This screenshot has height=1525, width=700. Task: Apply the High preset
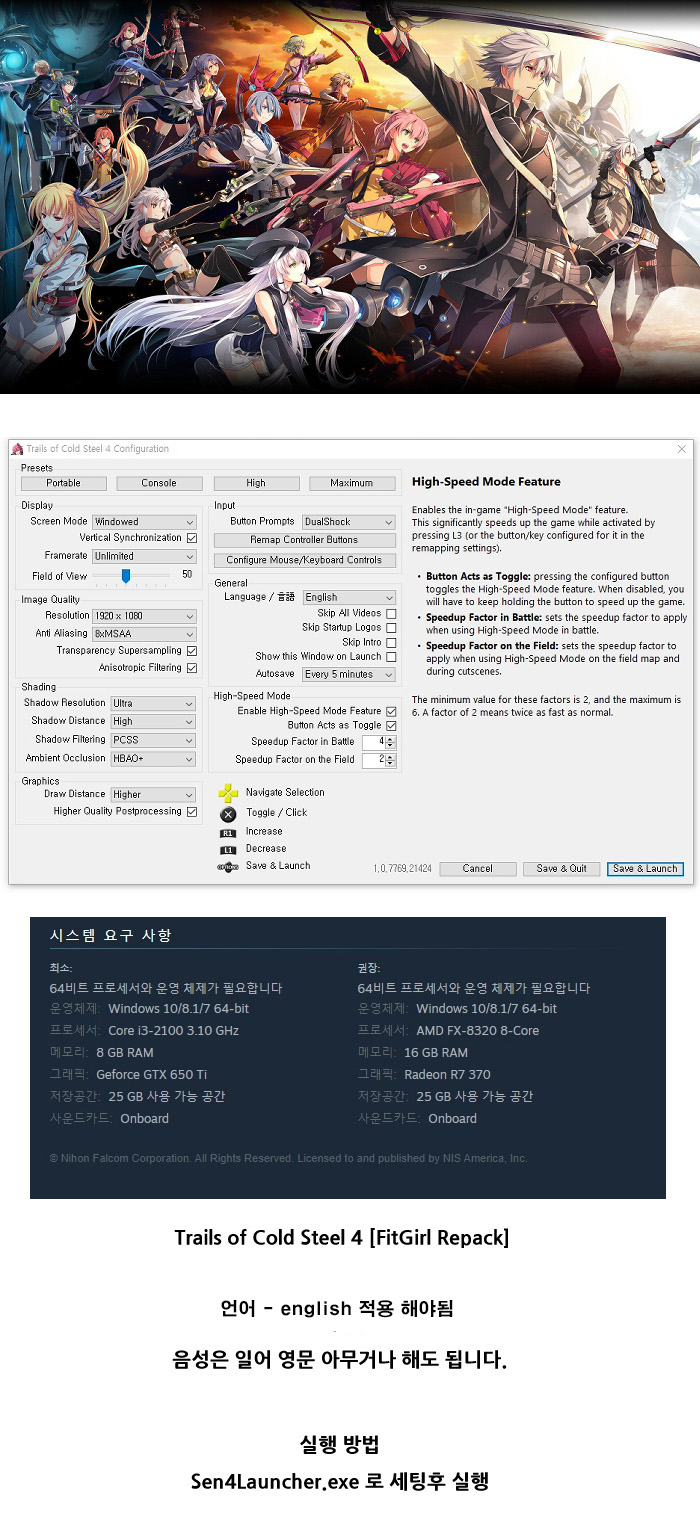click(256, 483)
